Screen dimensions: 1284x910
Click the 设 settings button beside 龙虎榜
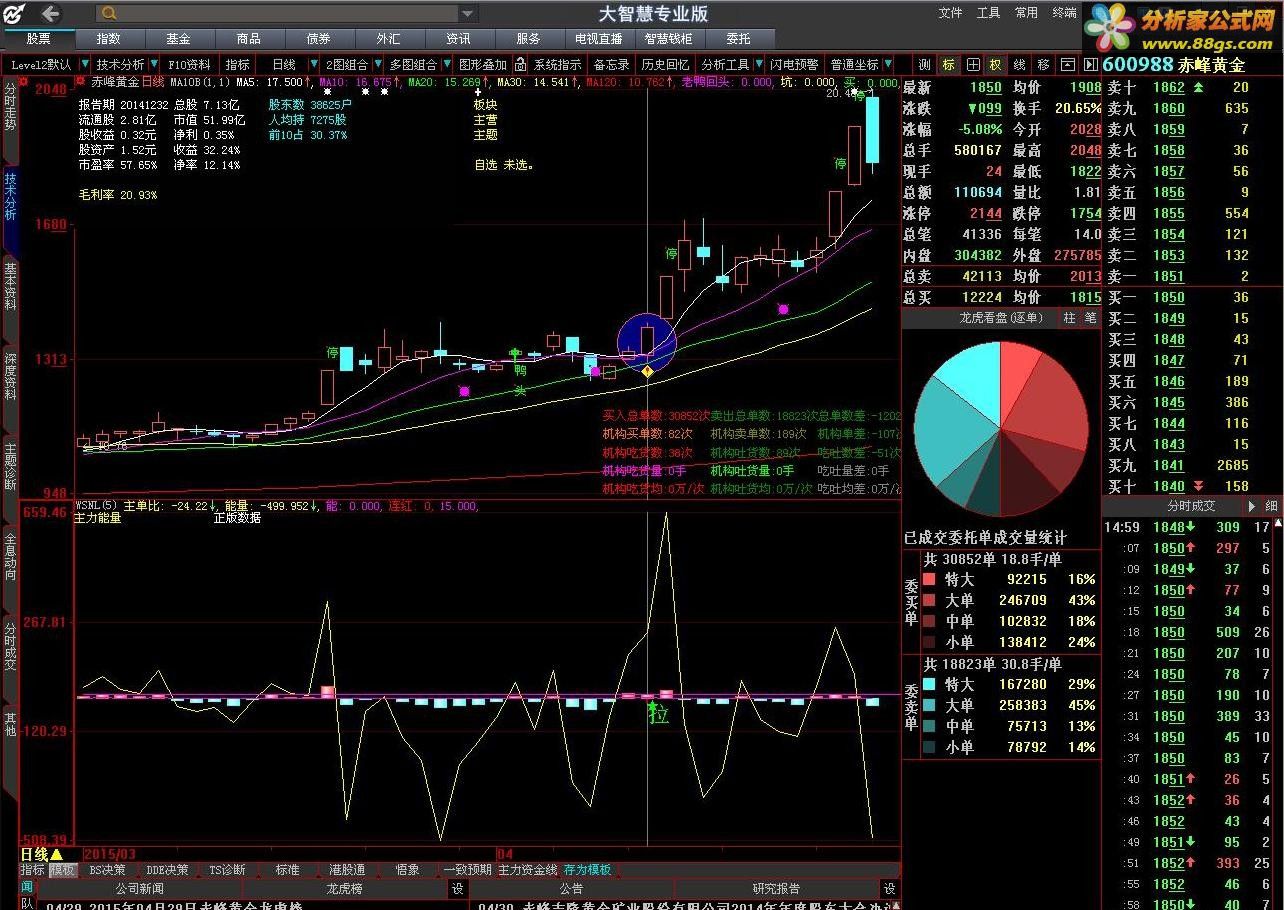pos(457,888)
